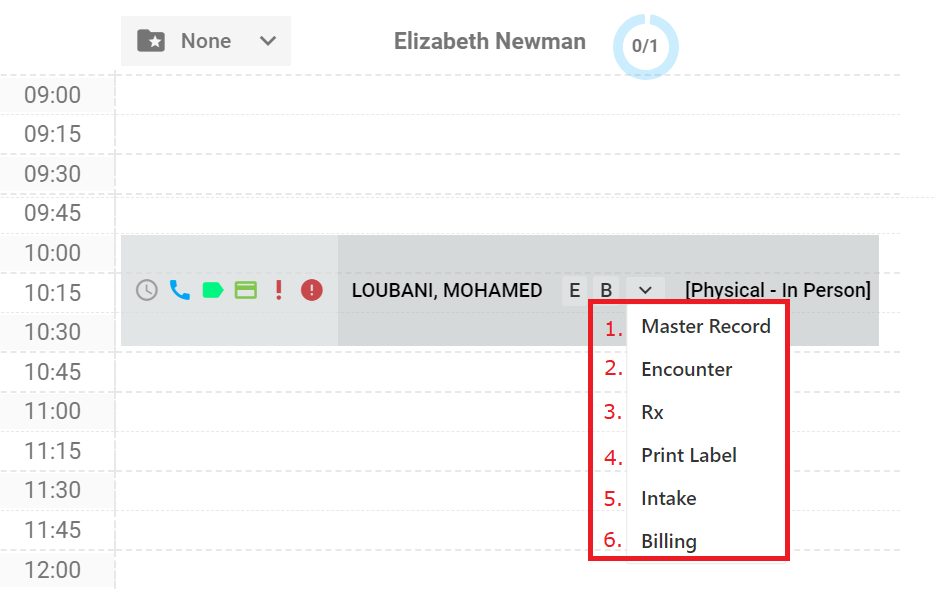
Task: Select Master Record from the menu
Action: tap(706, 326)
